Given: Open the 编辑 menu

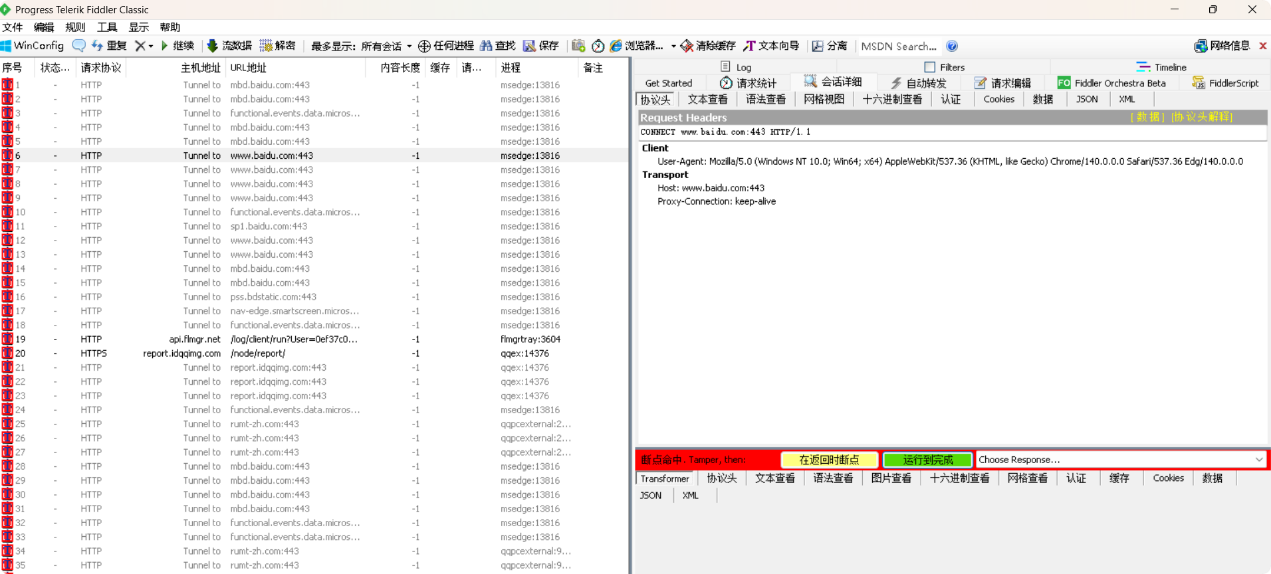Looking at the screenshot, I should tap(44, 27).
